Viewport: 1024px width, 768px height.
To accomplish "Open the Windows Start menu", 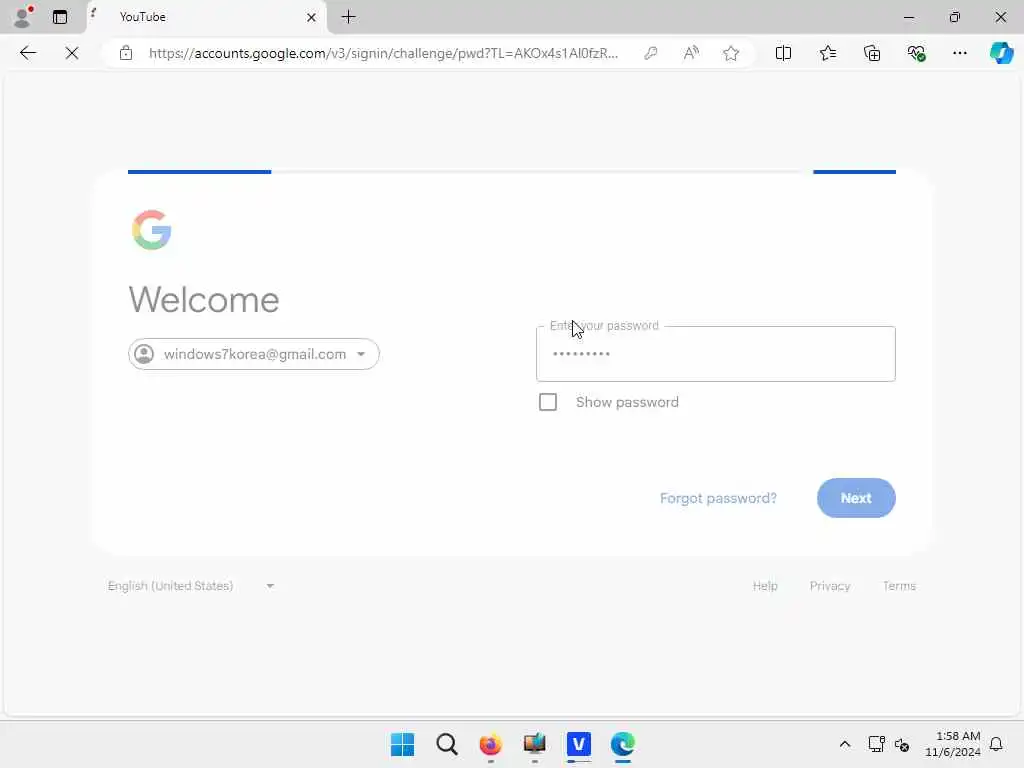I will pos(402,744).
